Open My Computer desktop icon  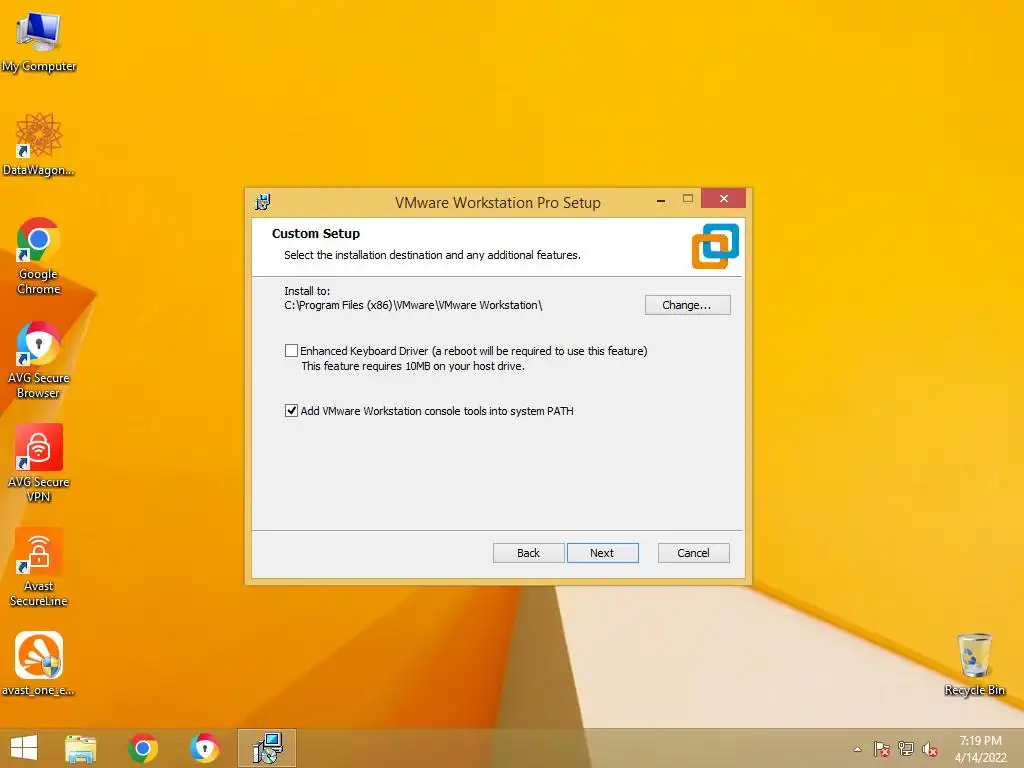click(39, 40)
